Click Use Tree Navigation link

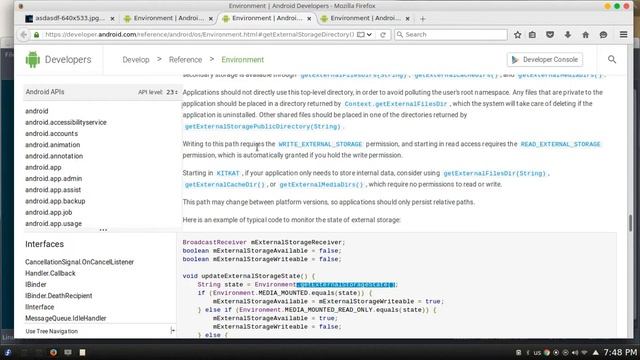point(51,331)
